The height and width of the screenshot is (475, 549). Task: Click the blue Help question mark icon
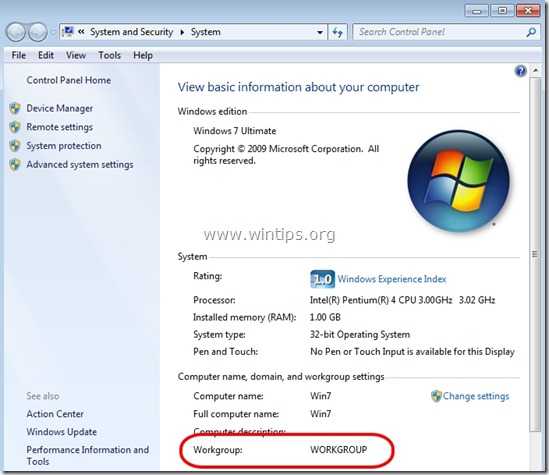pyautogui.click(x=521, y=71)
